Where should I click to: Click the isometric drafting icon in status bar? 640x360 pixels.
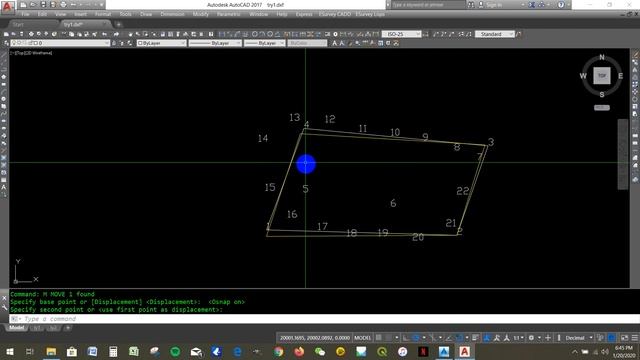click(x=434, y=338)
